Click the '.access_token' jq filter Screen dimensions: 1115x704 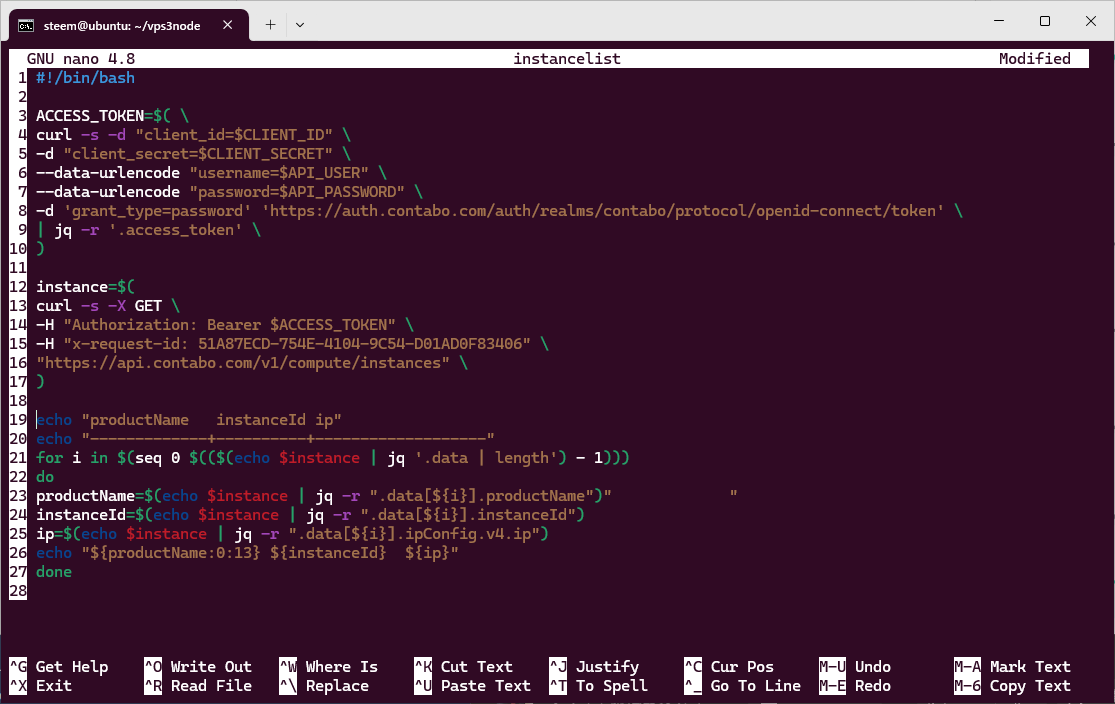176,230
